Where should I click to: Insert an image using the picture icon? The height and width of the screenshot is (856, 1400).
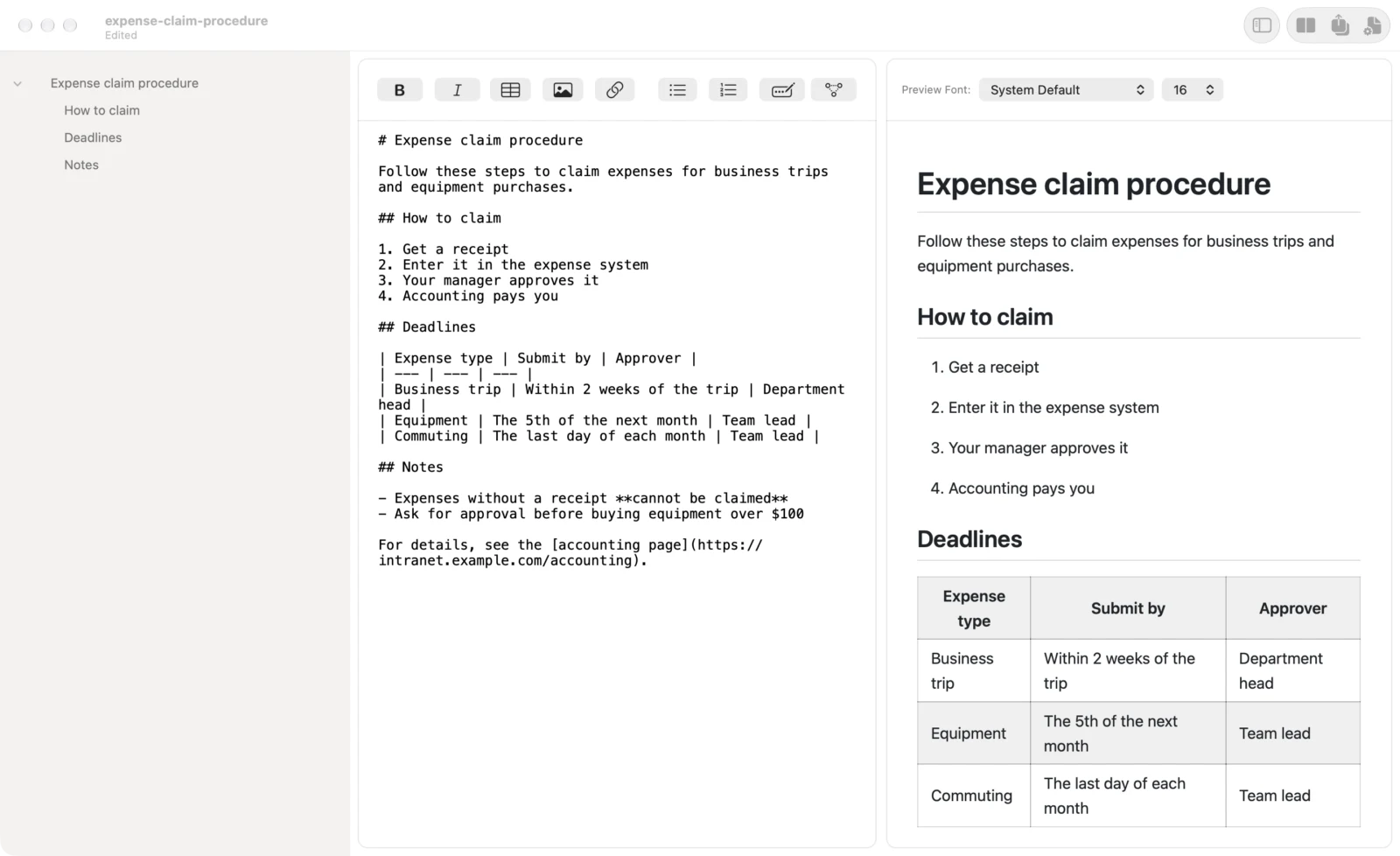pos(563,89)
